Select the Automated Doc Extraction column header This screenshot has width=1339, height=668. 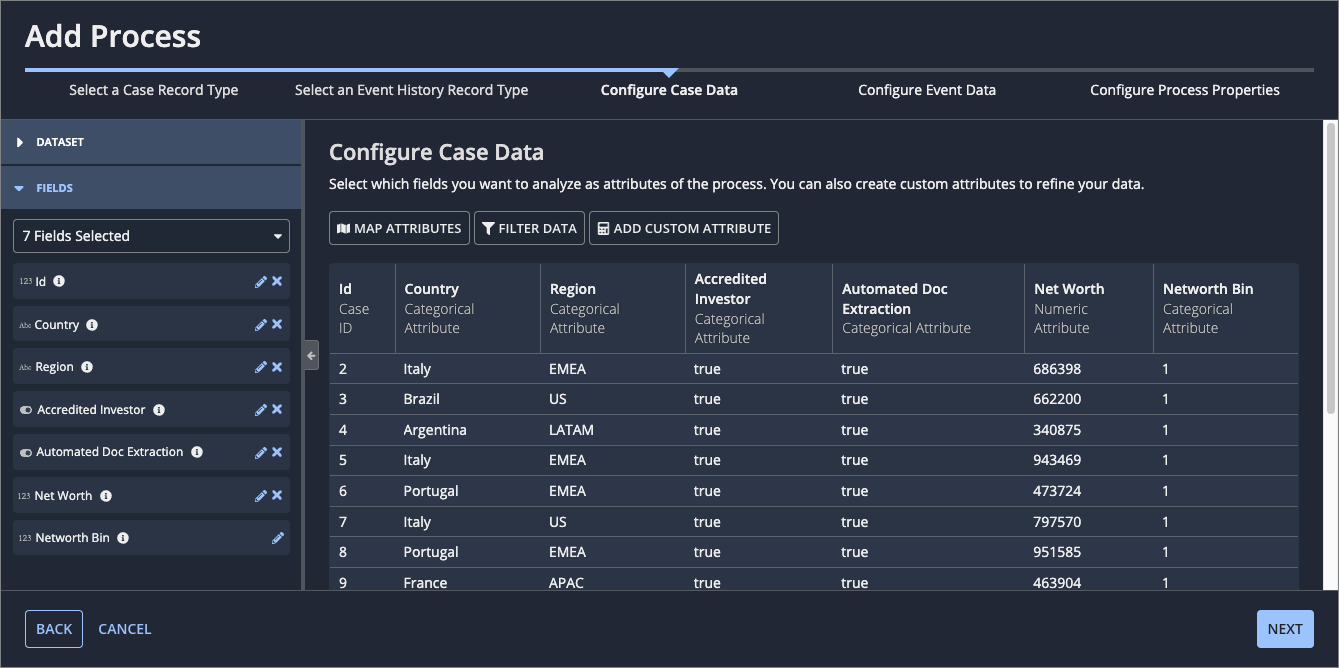(x=929, y=308)
